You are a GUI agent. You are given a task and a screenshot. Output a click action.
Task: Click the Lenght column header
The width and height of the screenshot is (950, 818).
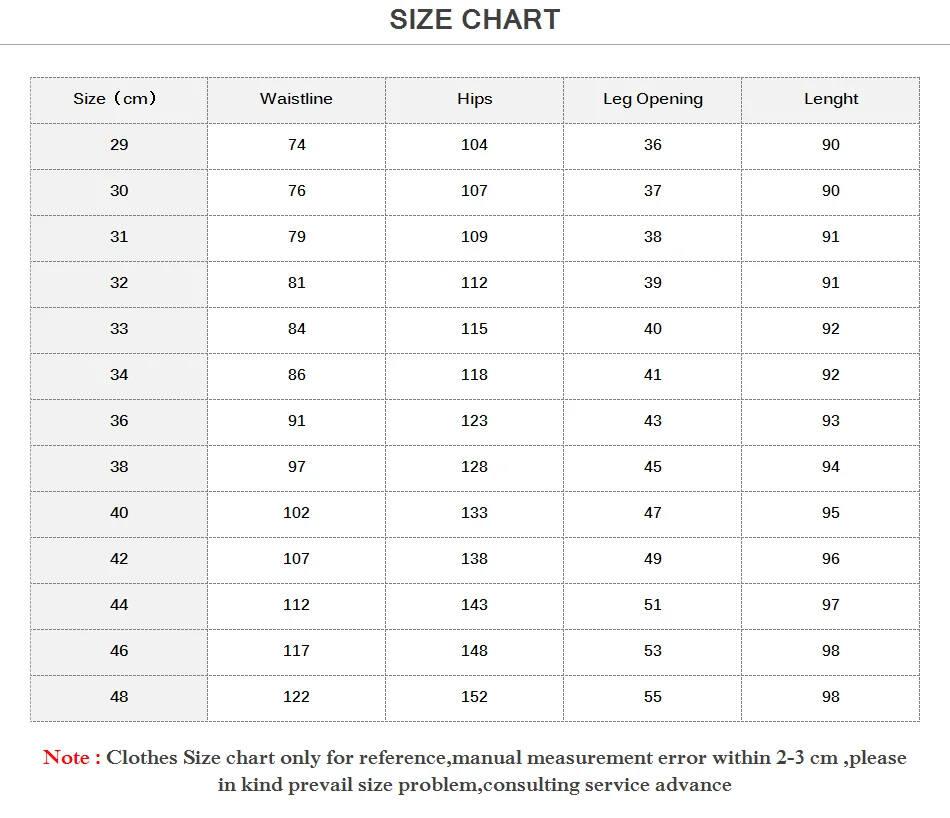(831, 99)
